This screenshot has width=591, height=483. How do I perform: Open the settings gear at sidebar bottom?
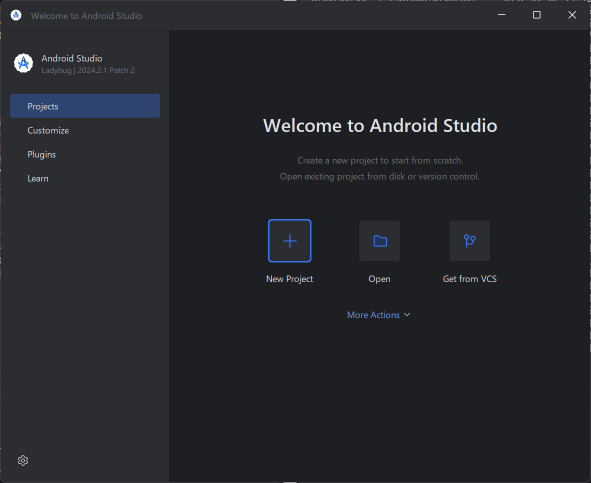[23, 460]
